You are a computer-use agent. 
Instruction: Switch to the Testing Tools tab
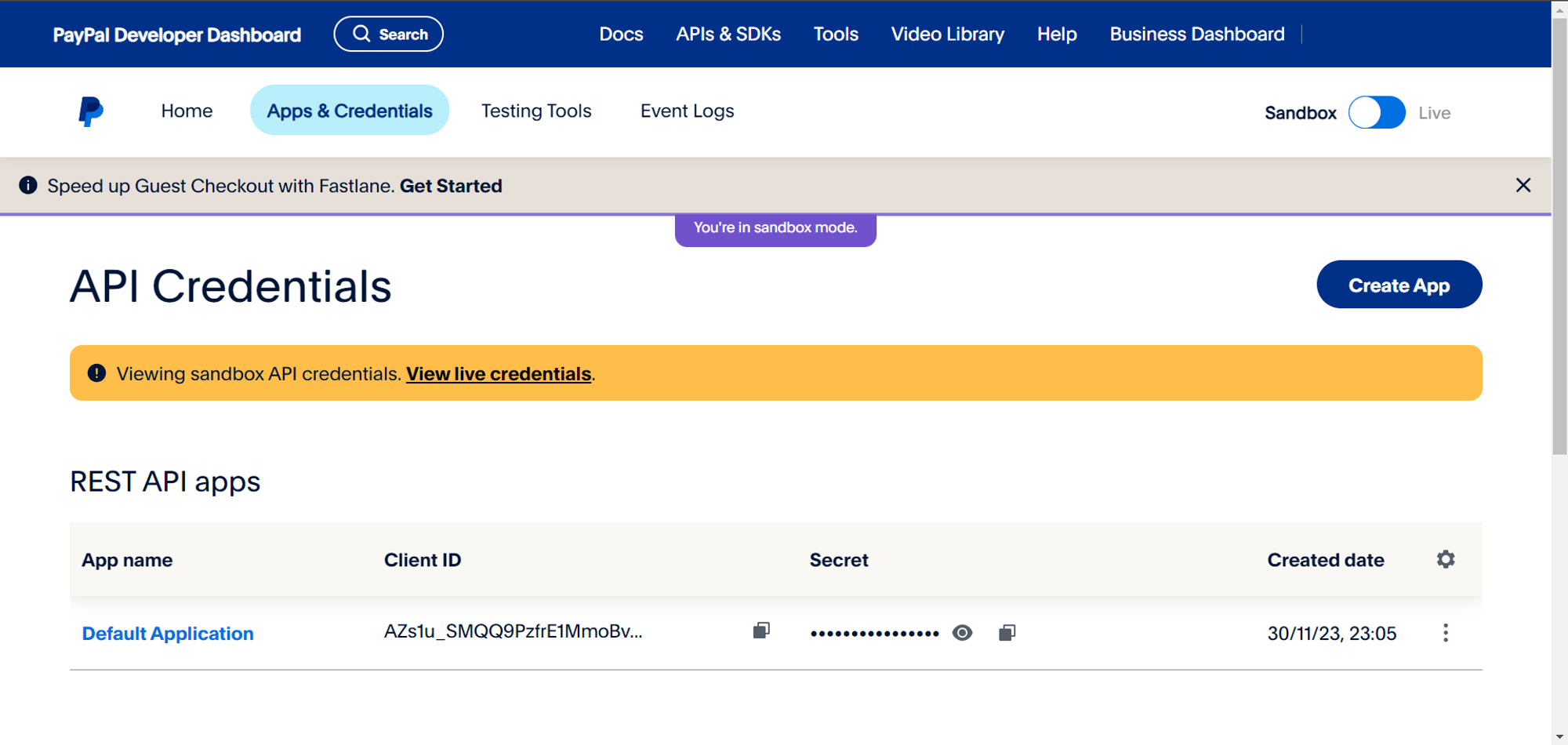point(536,111)
